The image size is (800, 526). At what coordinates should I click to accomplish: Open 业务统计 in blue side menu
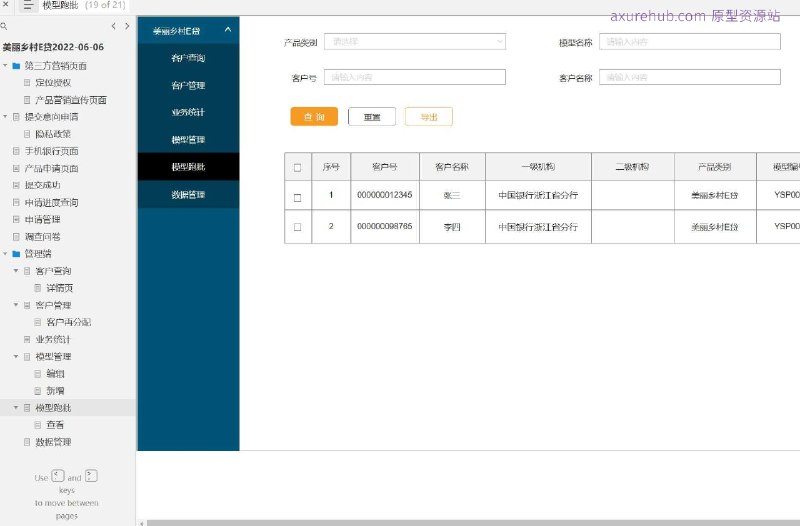click(x=188, y=112)
